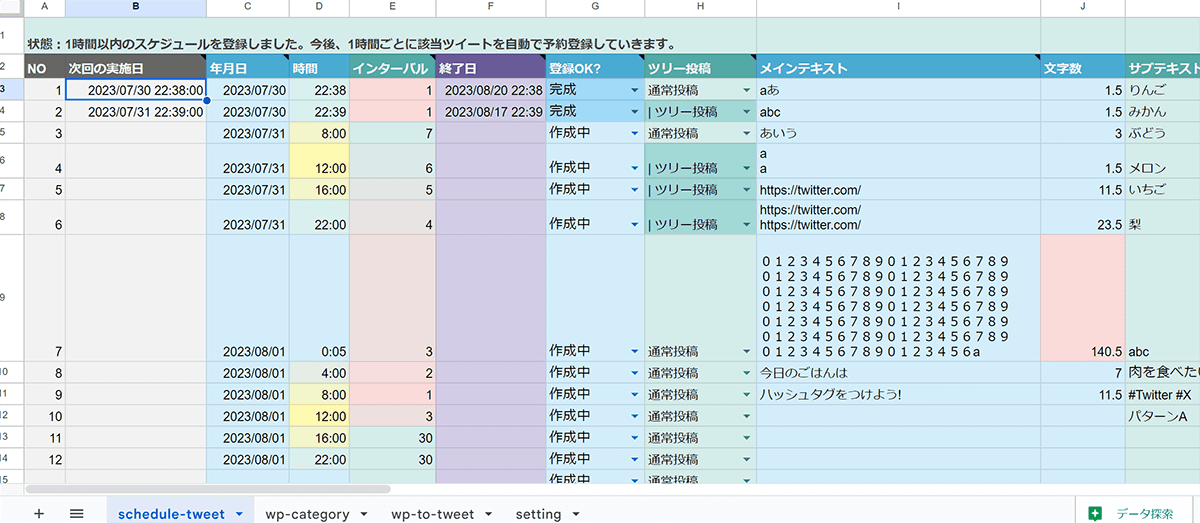Open the wp-category tab menu arrow
Screen dimensions: 1200x523
coord(363,514)
